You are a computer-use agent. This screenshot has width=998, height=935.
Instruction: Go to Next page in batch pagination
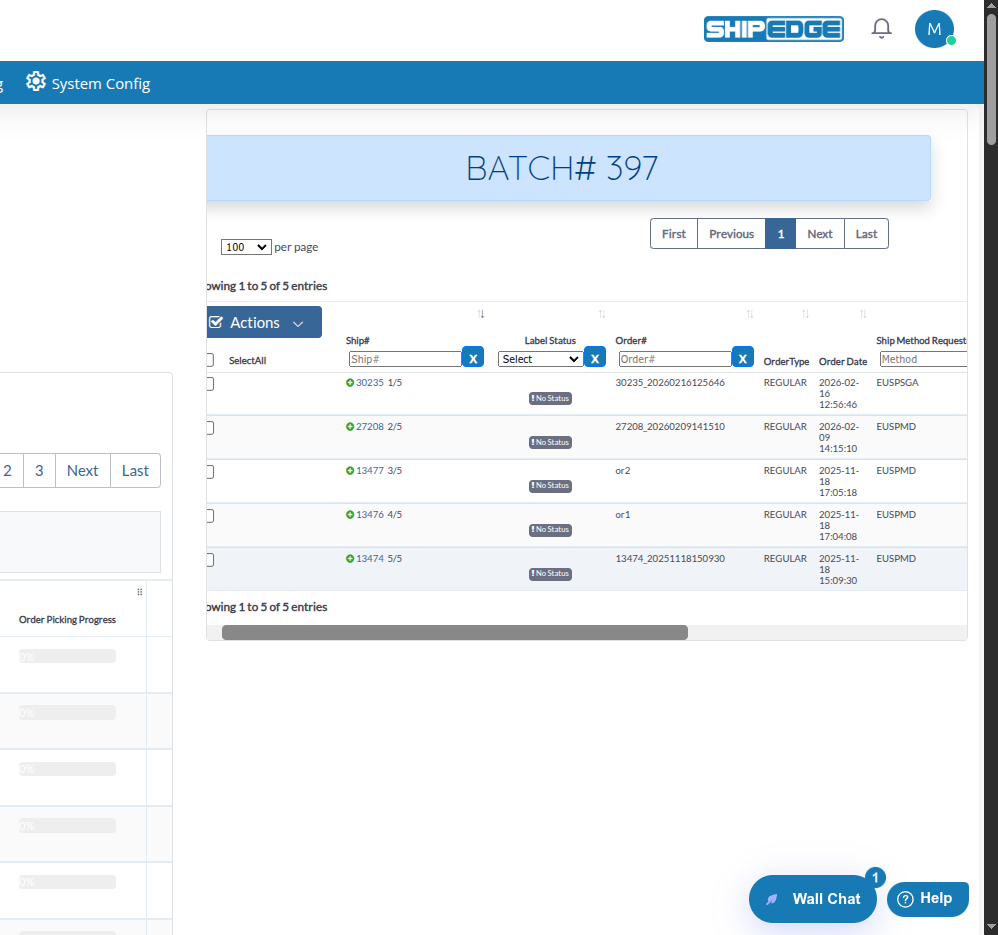point(820,234)
